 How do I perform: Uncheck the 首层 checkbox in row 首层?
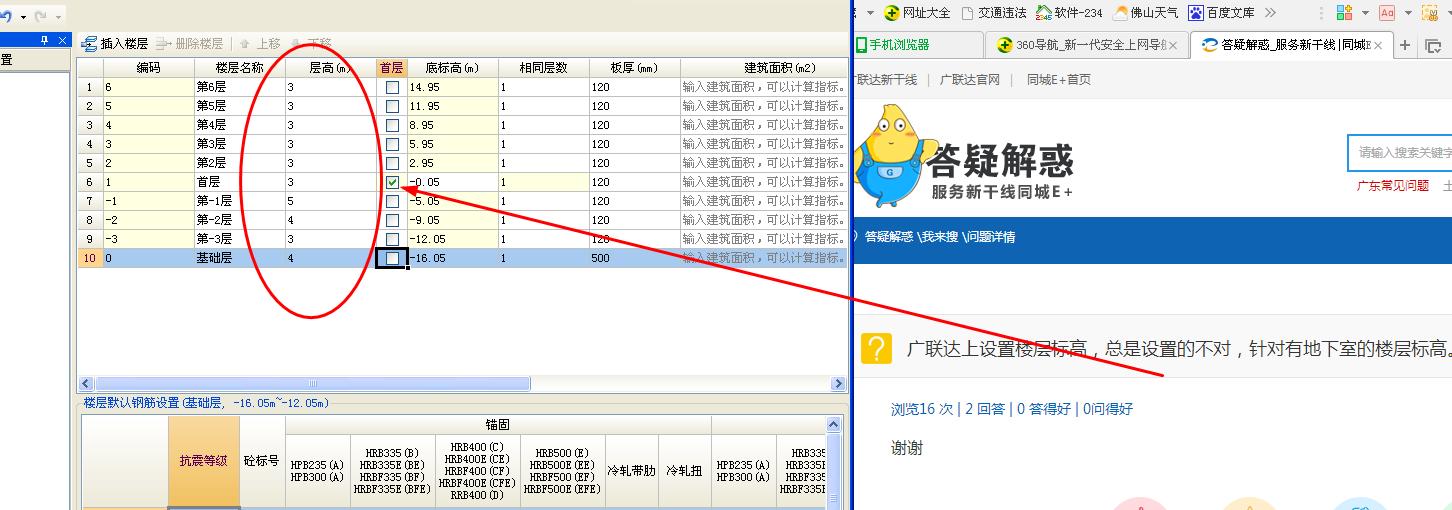click(x=392, y=182)
